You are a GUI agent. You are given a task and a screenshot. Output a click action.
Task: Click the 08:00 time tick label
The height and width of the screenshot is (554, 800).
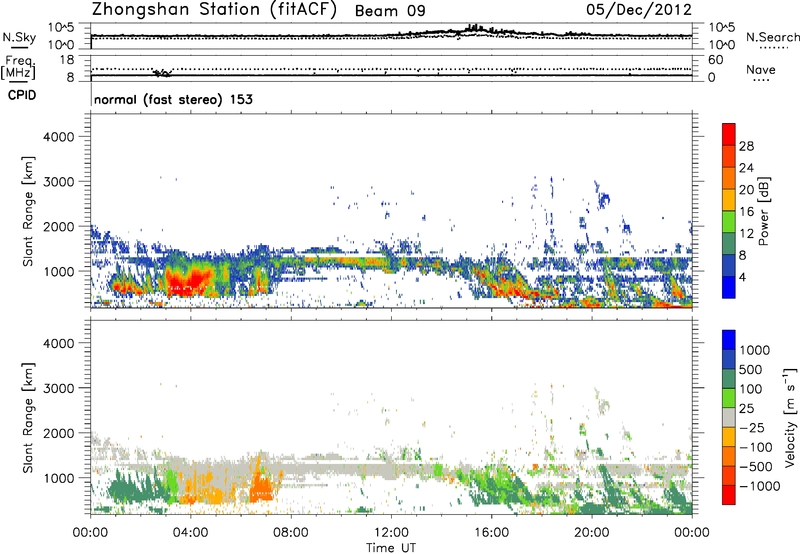point(291,533)
